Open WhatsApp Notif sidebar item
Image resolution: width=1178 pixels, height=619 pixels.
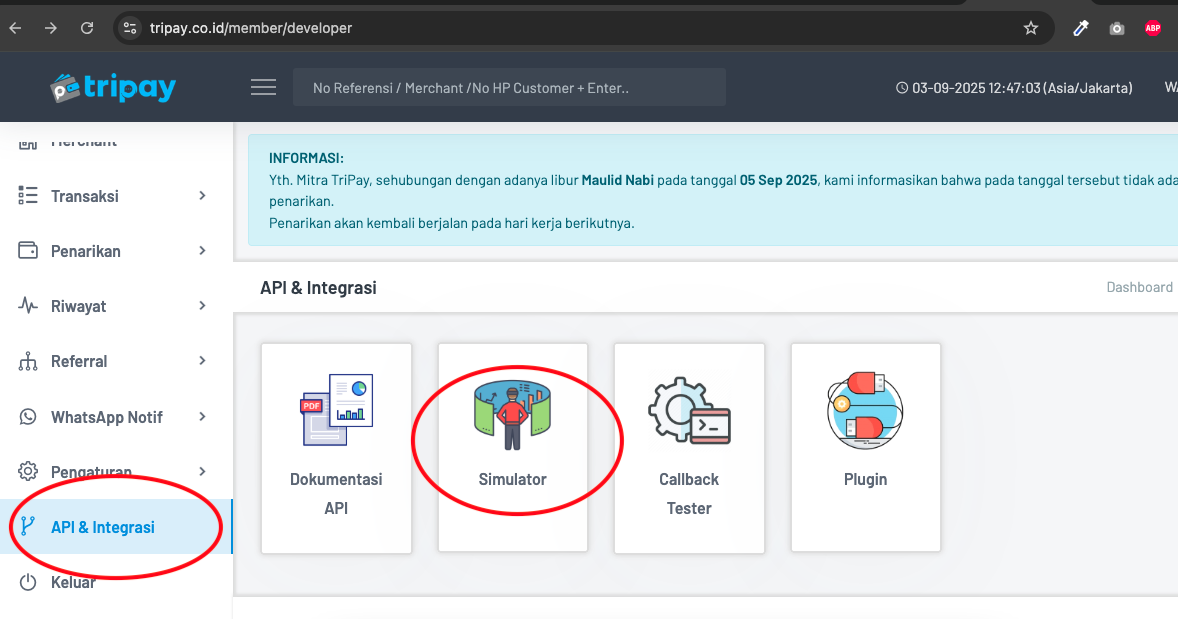tap(106, 417)
